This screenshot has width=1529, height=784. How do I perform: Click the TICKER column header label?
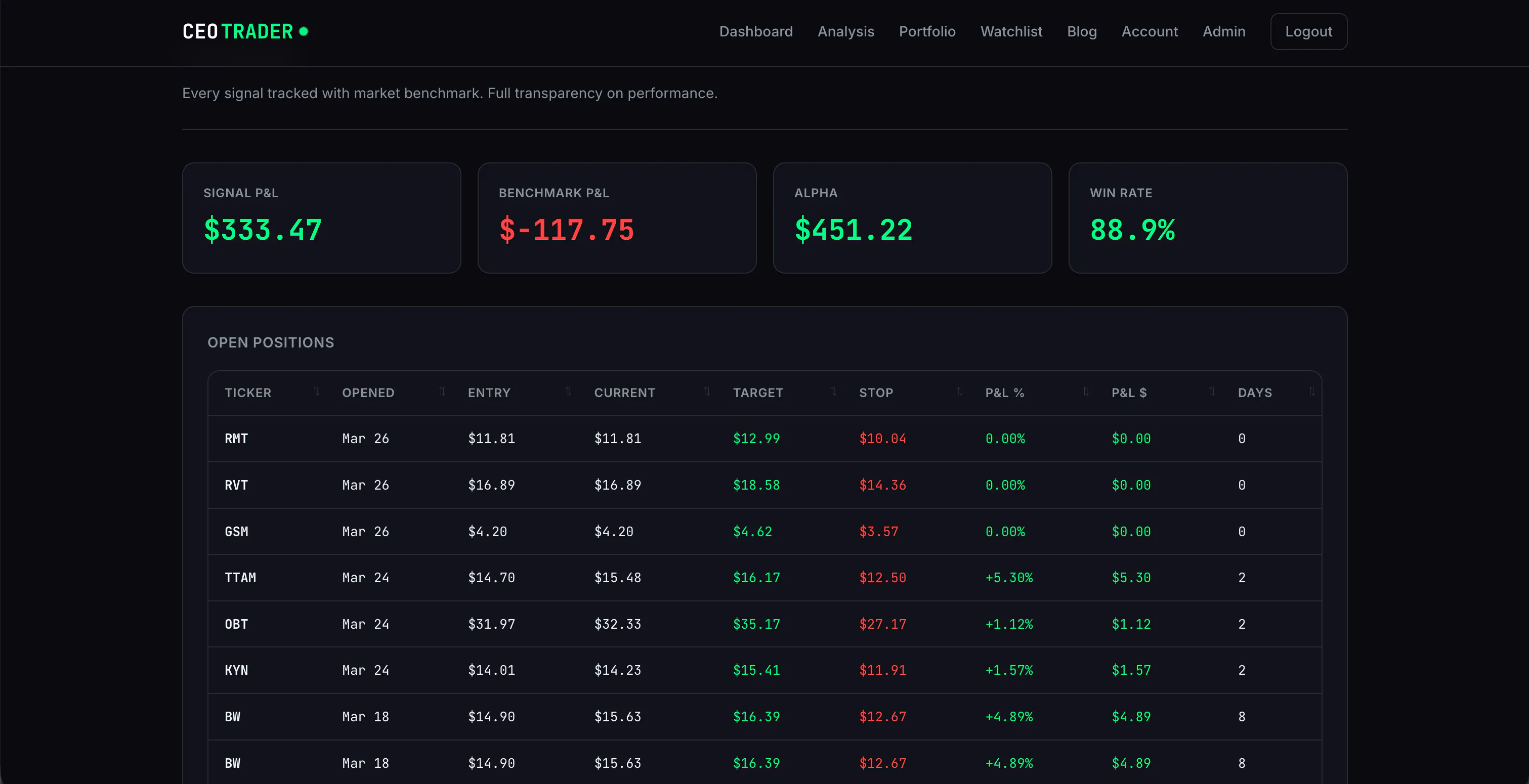247,393
